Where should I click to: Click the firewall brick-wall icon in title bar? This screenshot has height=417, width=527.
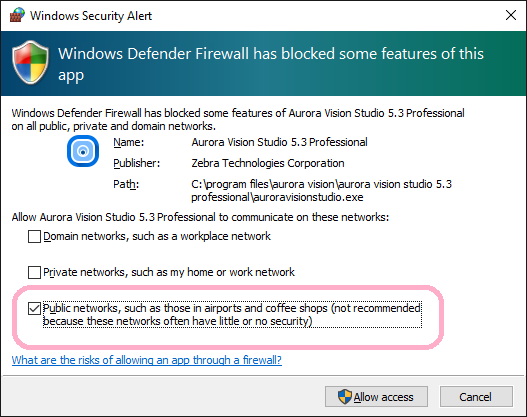[17, 15]
